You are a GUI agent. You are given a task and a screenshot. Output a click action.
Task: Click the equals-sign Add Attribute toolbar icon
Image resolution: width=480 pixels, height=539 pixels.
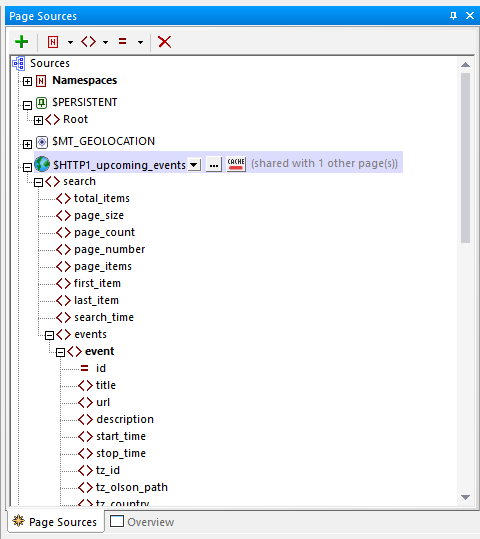point(122,42)
